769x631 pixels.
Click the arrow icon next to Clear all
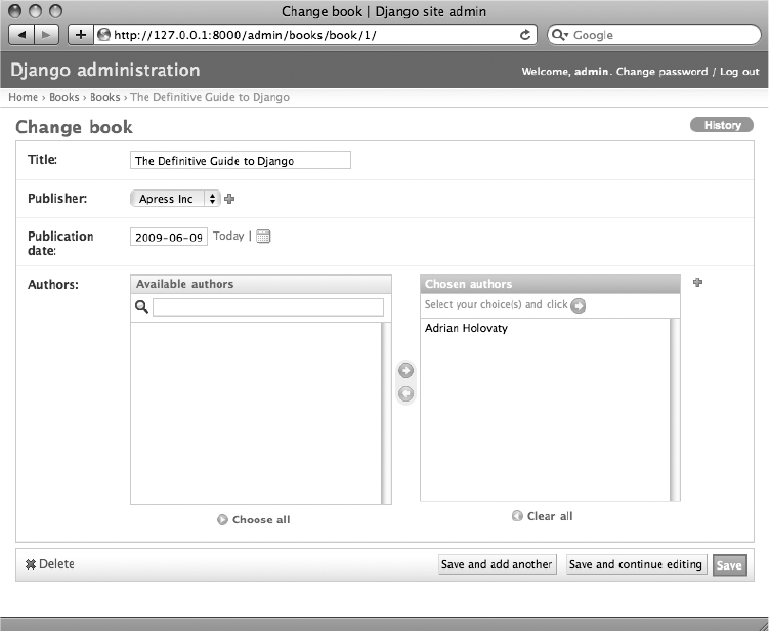tap(517, 516)
